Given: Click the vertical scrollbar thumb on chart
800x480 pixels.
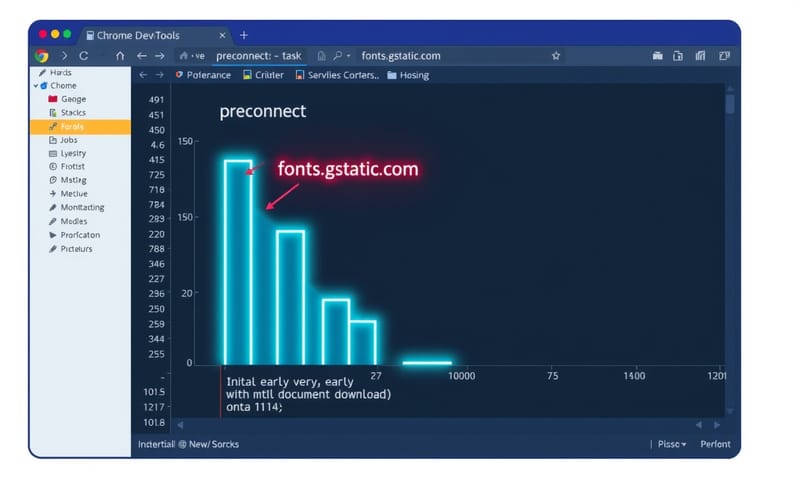Looking at the screenshot, I should pos(730,104).
